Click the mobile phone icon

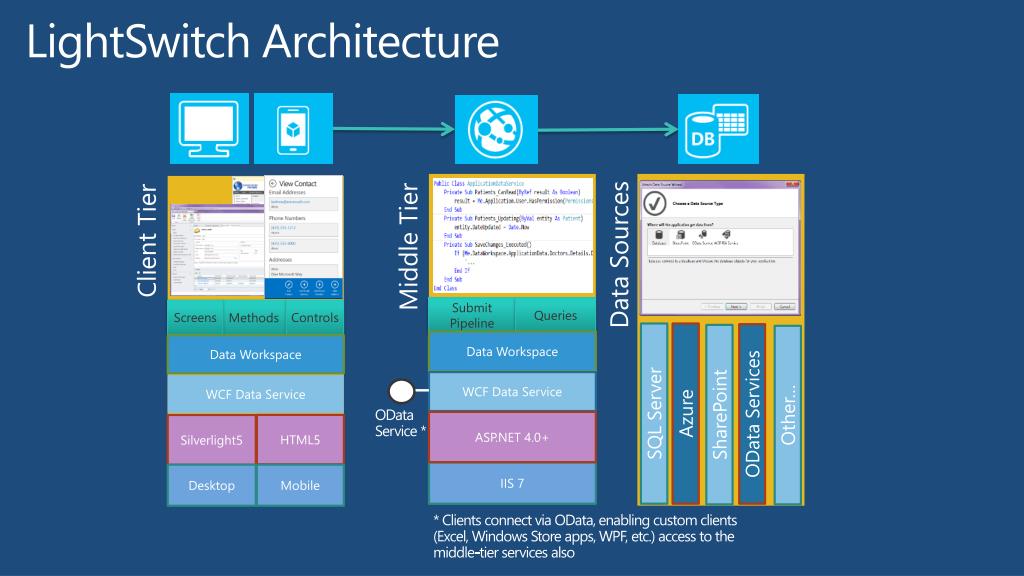293,129
